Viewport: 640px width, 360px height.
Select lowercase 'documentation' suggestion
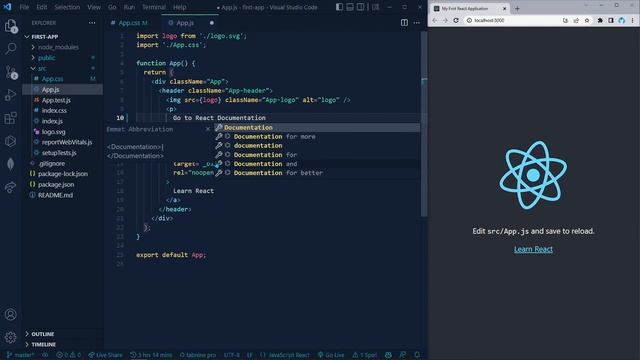click(x=317, y=146)
